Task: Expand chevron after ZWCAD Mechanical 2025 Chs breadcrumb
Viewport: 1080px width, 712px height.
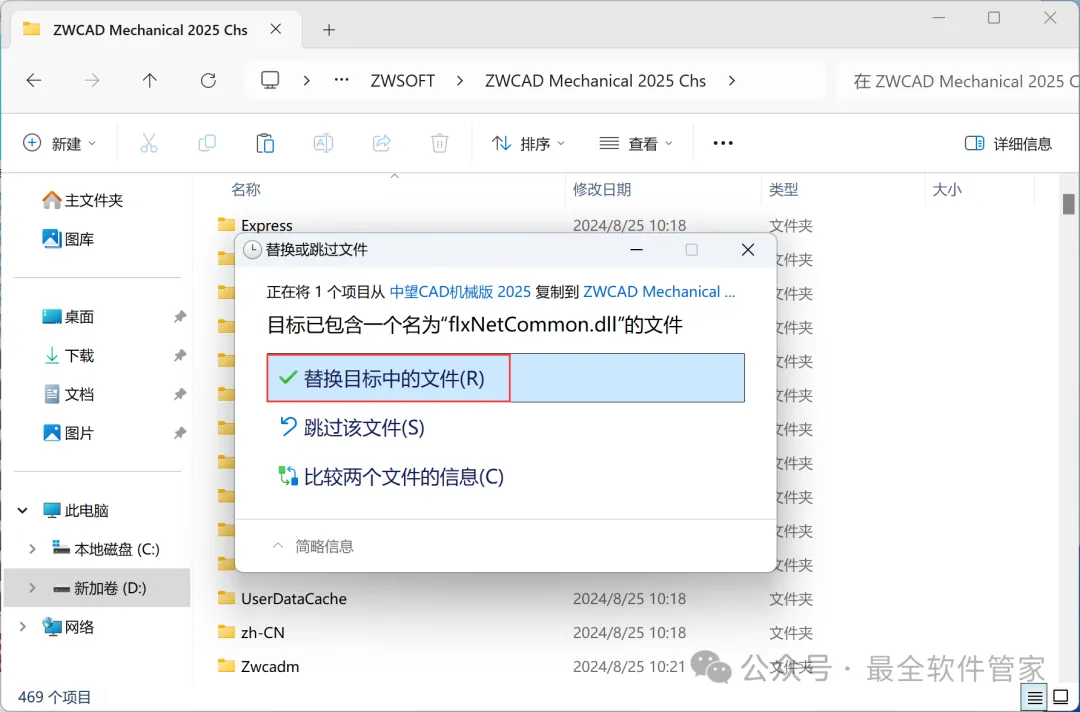Action: point(731,81)
